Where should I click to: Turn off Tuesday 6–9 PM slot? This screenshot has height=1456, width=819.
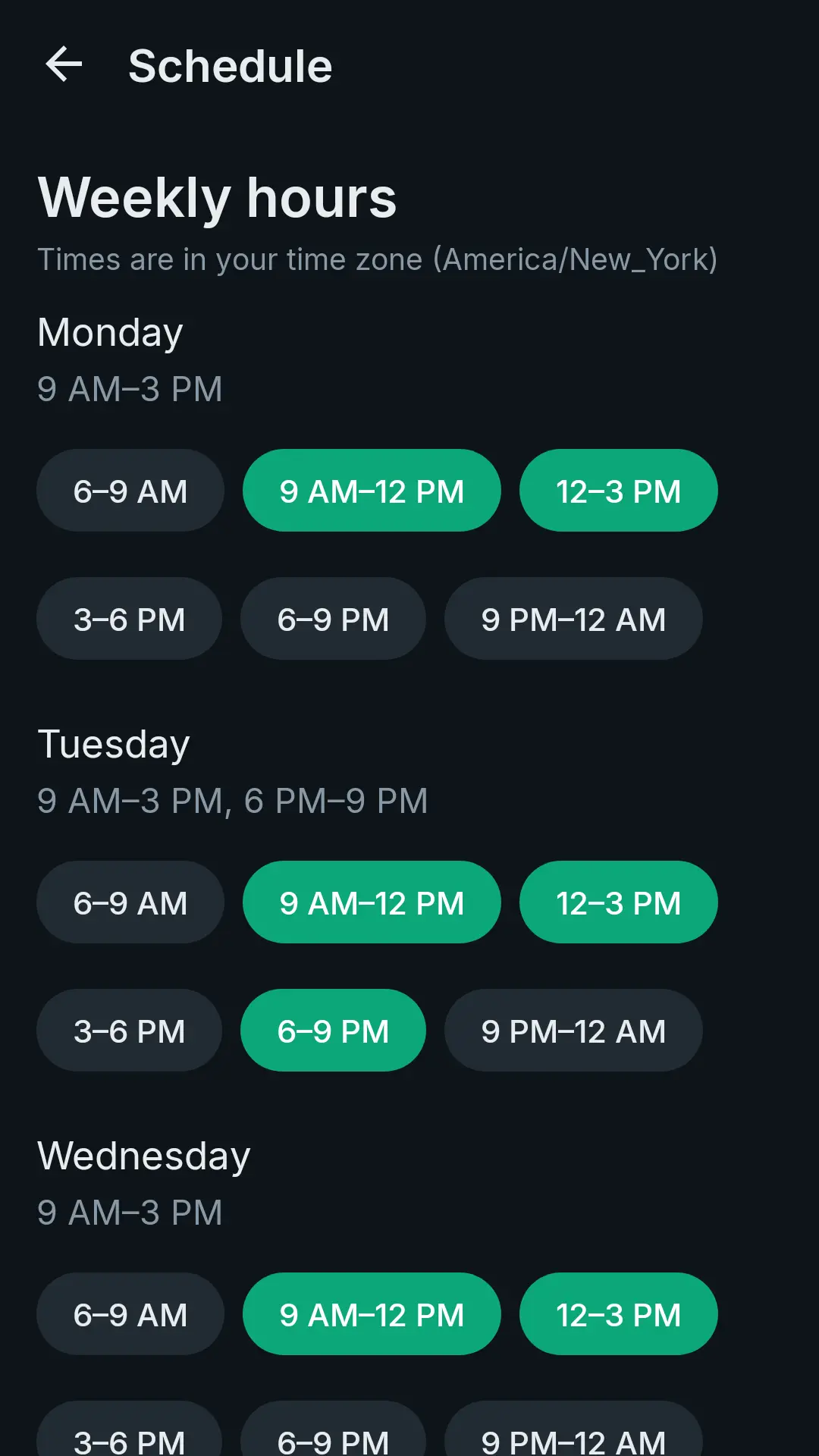point(333,1031)
